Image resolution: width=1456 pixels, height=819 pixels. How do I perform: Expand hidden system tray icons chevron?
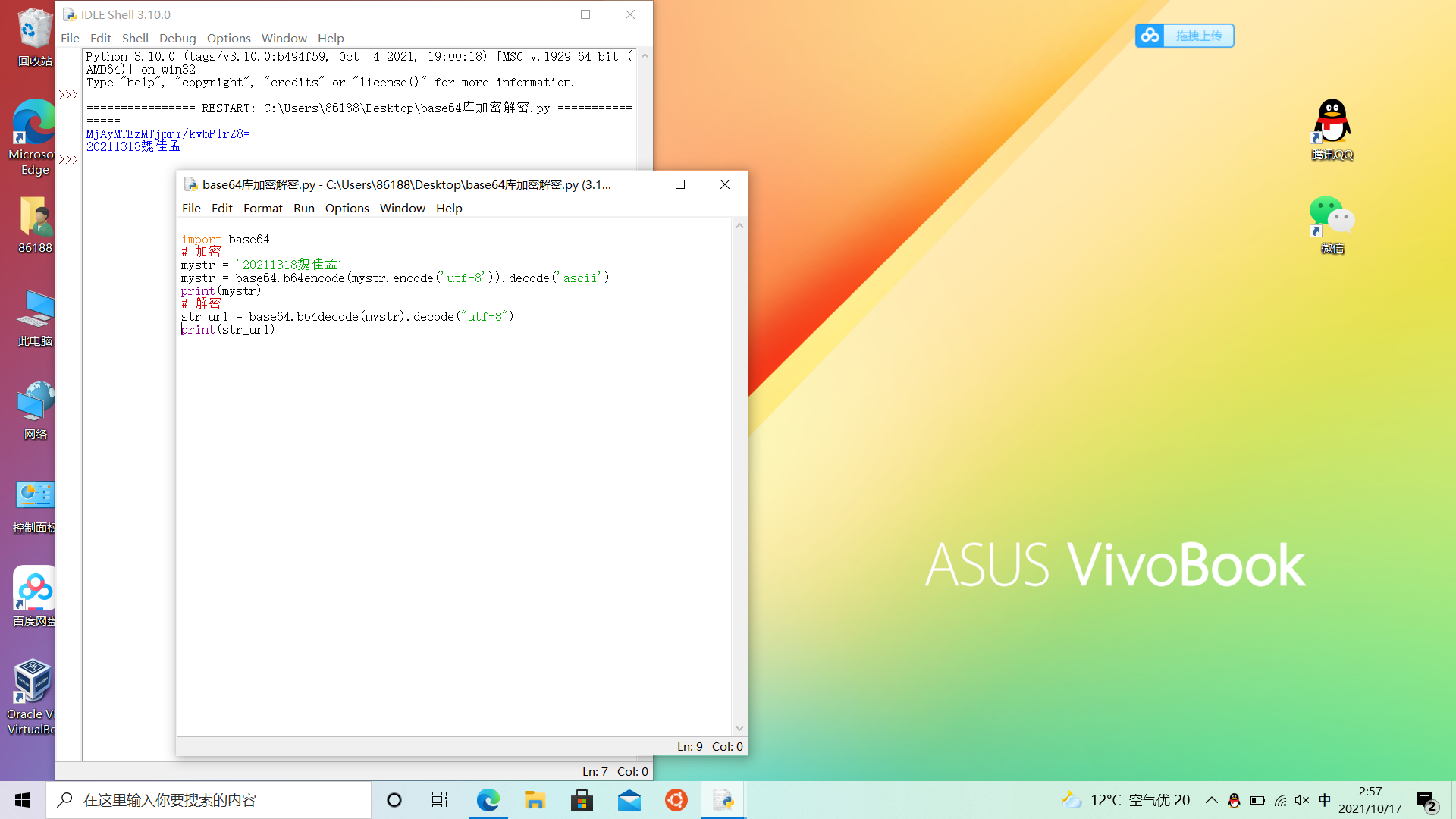1211,800
